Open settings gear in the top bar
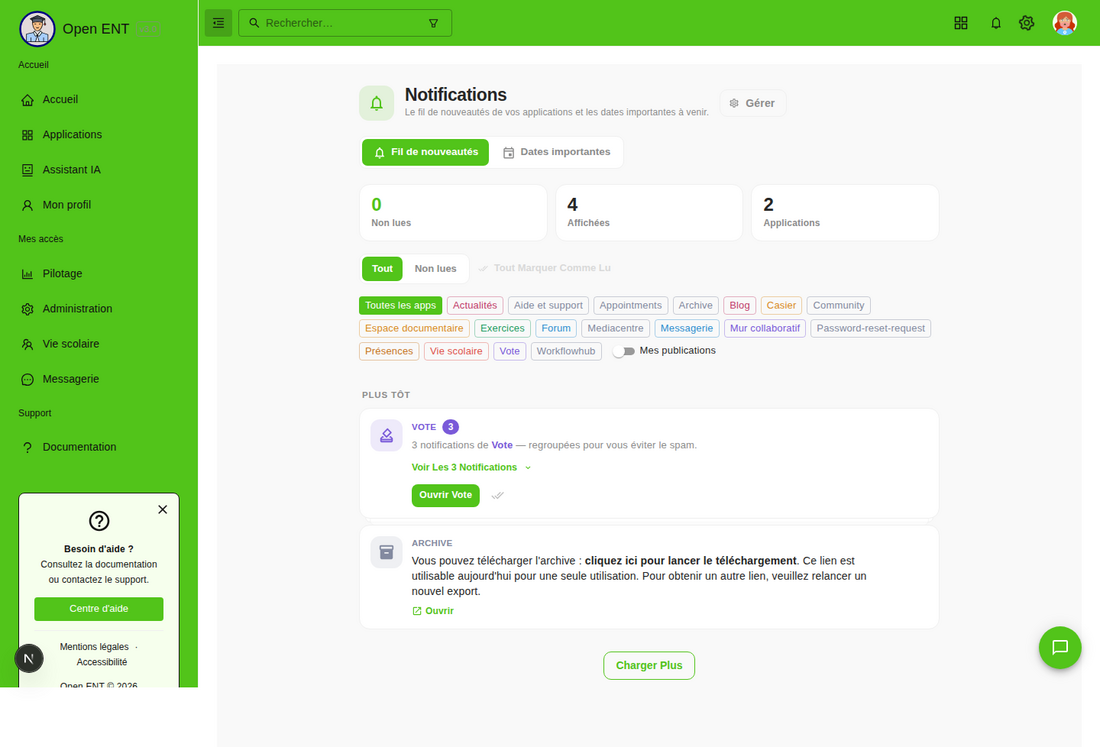Image resolution: width=1100 pixels, height=747 pixels. point(1026,23)
